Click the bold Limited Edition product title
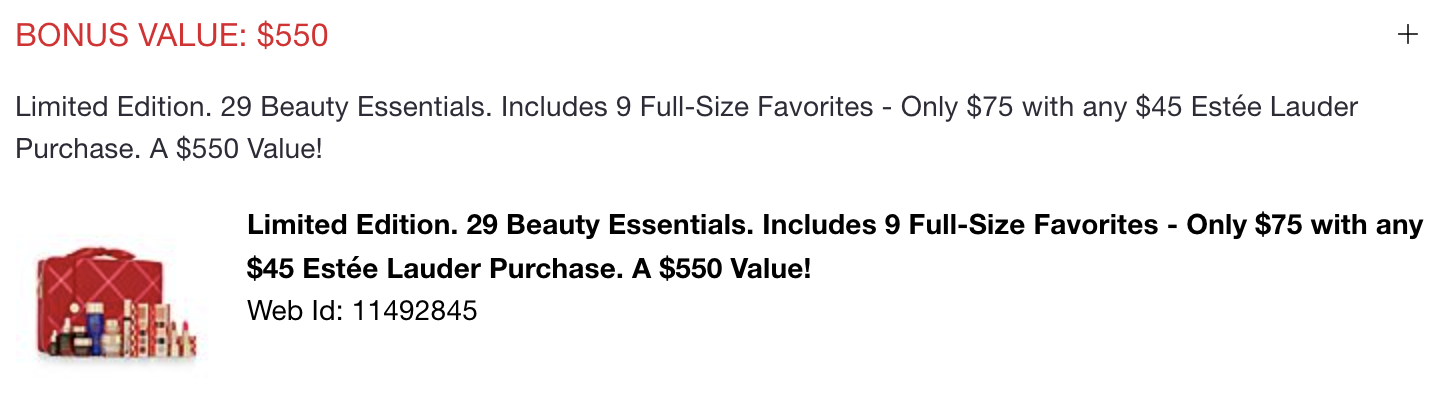The height and width of the screenshot is (394, 1450). pos(835,247)
